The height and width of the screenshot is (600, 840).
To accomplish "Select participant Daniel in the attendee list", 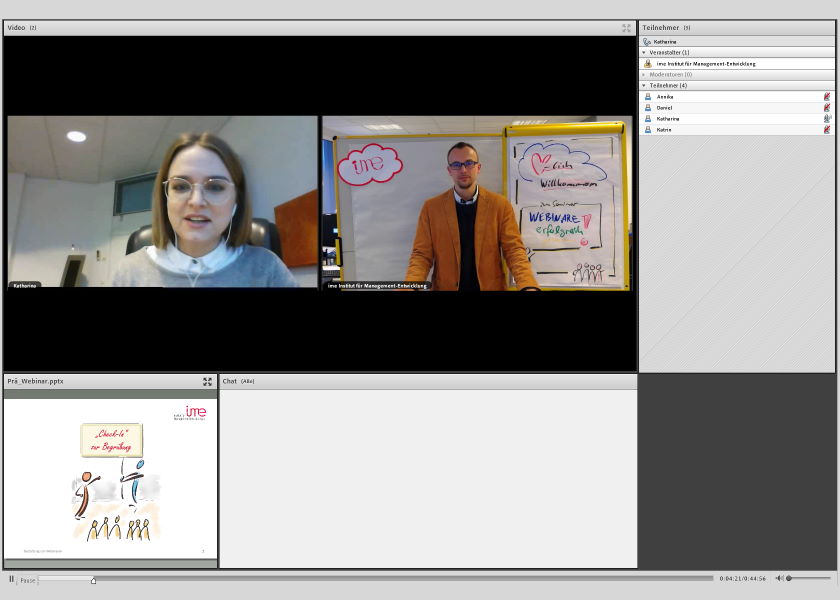I will 737,108.
